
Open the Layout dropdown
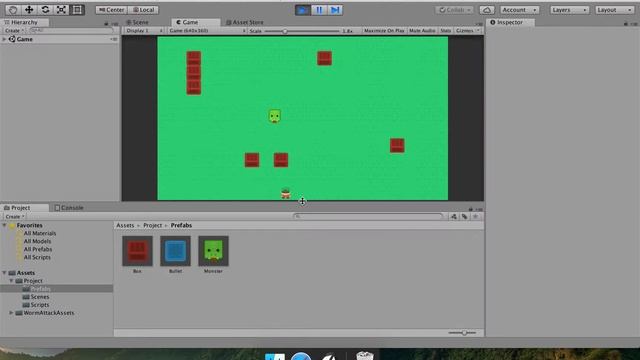pyautogui.click(x=614, y=10)
